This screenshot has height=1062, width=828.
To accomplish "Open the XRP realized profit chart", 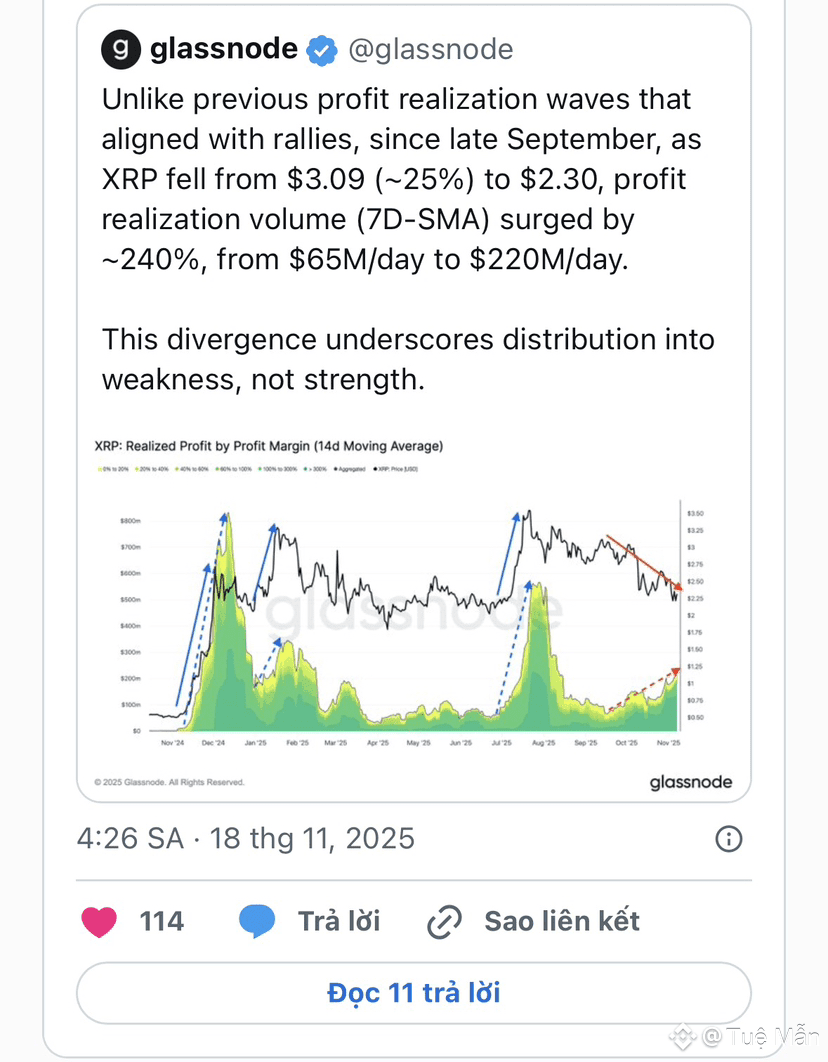I will 414,613.
